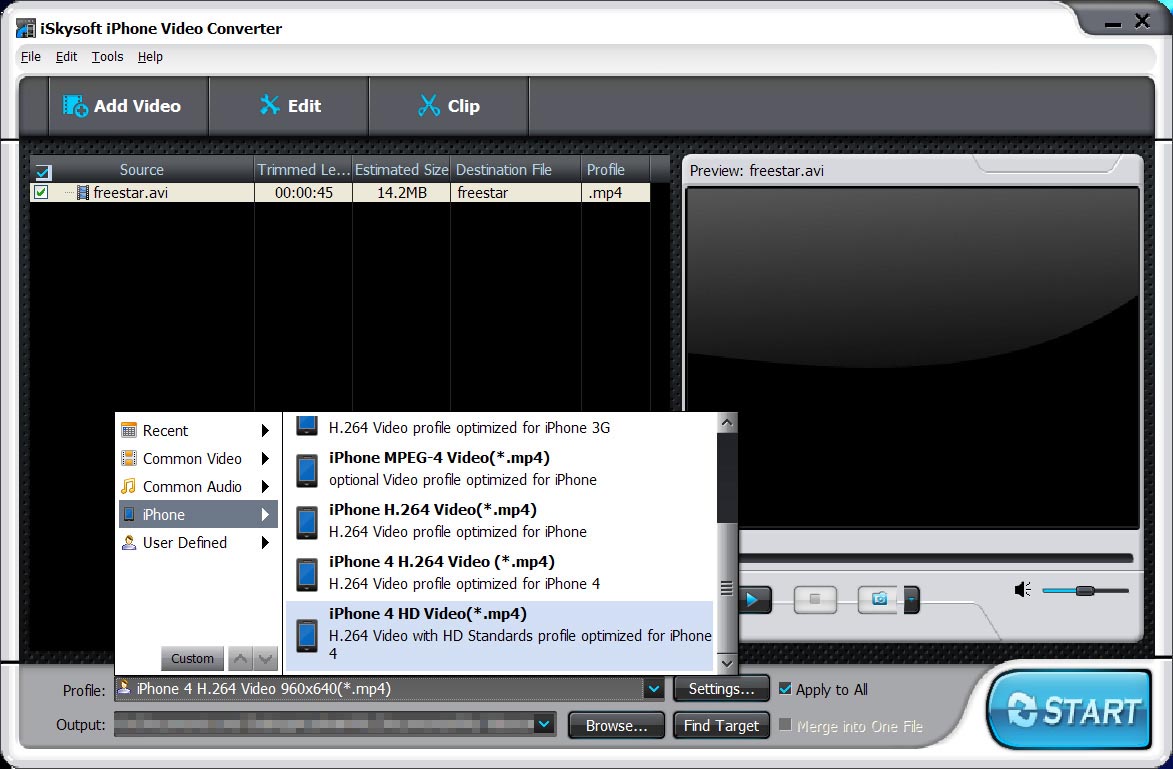Open the Common Video category
The width and height of the screenshot is (1173, 769).
pyautogui.click(x=198, y=459)
